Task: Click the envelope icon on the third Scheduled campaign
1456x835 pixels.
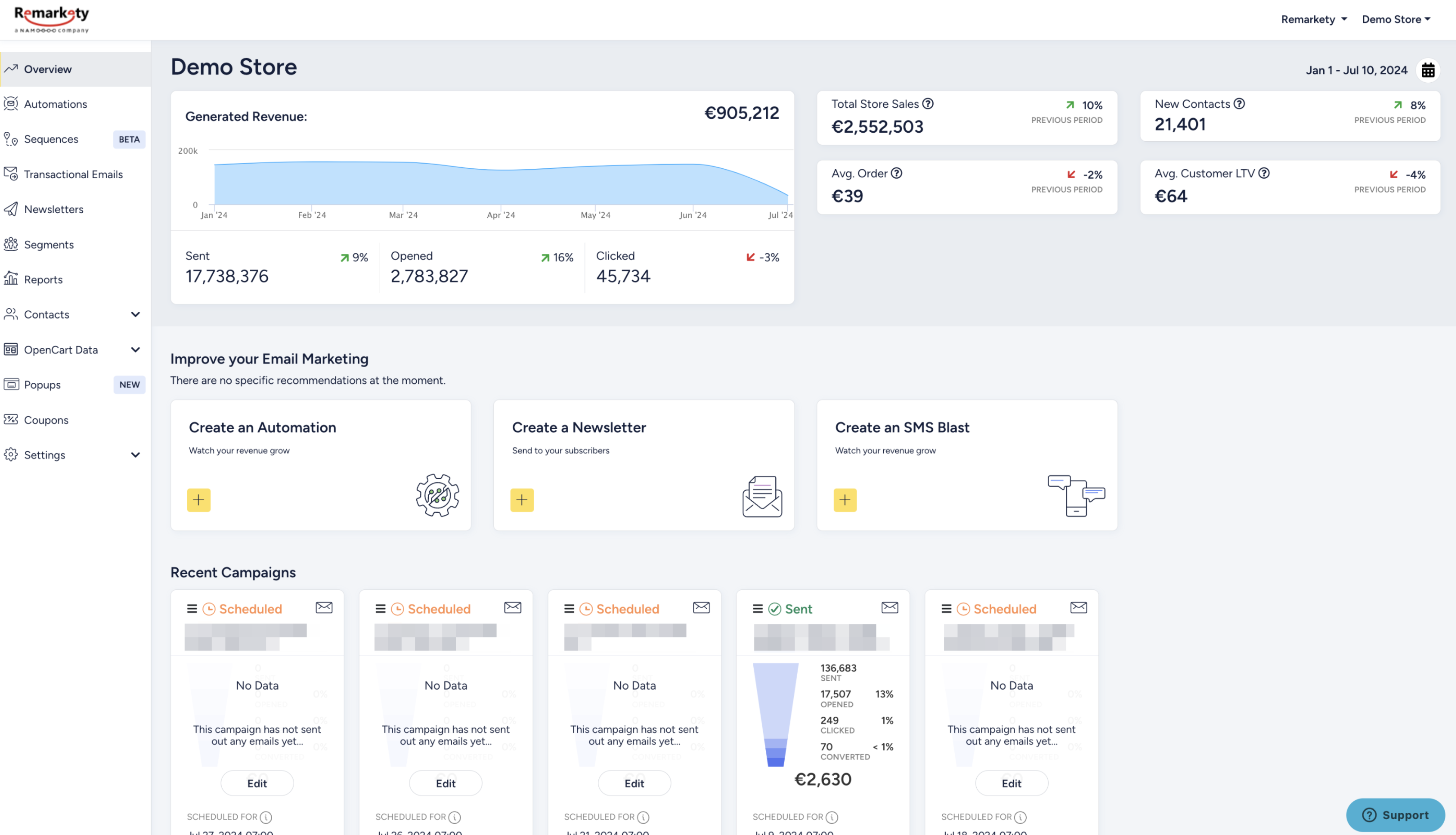Action: [x=701, y=608]
